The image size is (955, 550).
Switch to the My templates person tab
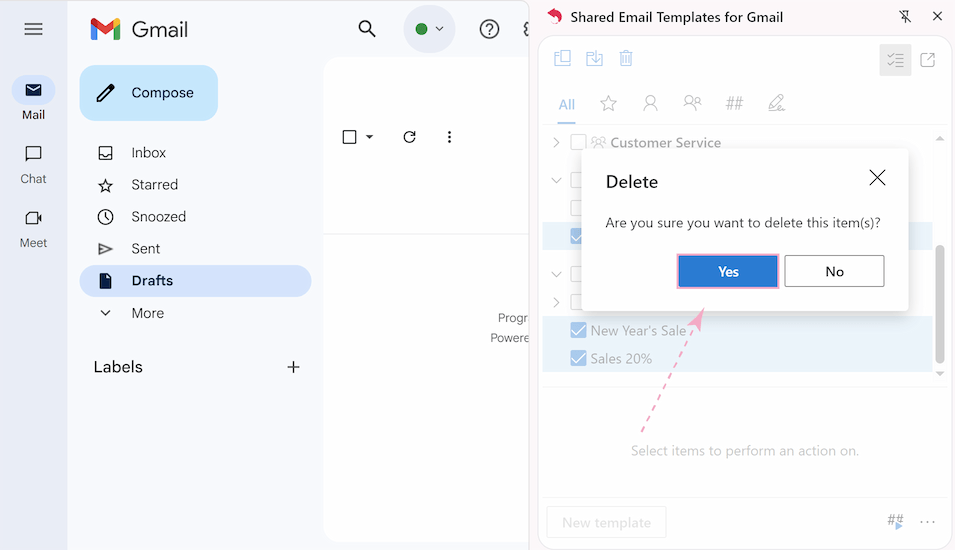(650, 104)
